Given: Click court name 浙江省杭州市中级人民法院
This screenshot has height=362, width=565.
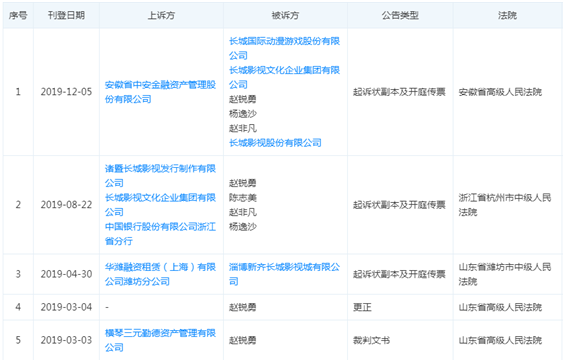Looking at the screenshot, I should pyautogui.click(x=505, y=205).
